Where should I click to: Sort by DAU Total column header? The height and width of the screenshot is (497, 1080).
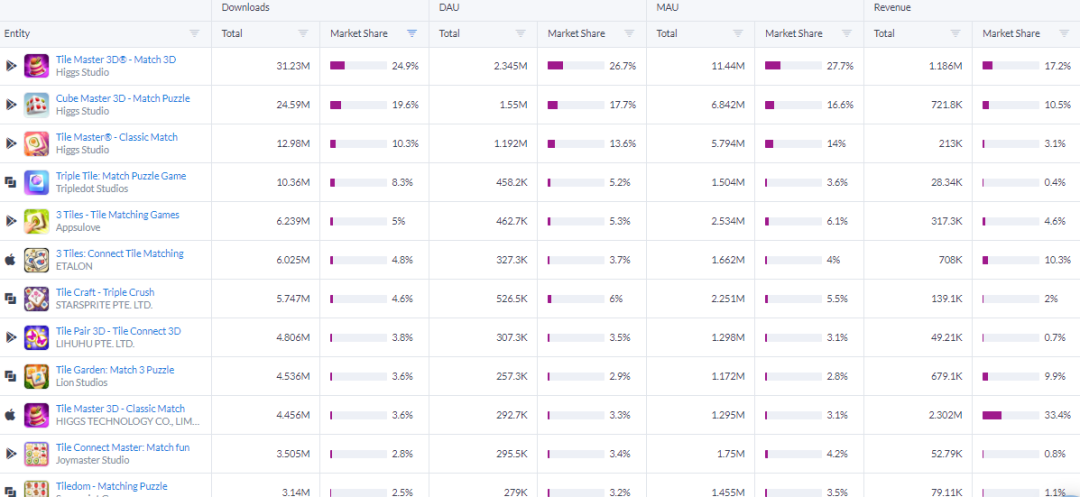pos(450,34)
